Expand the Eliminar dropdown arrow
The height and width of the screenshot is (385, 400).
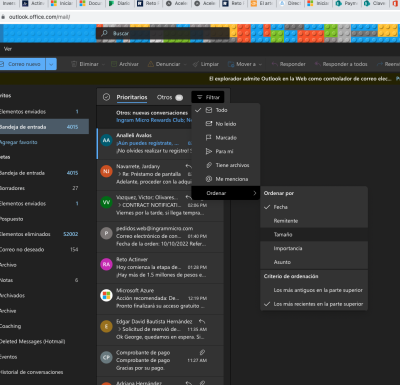click(103, 64)
